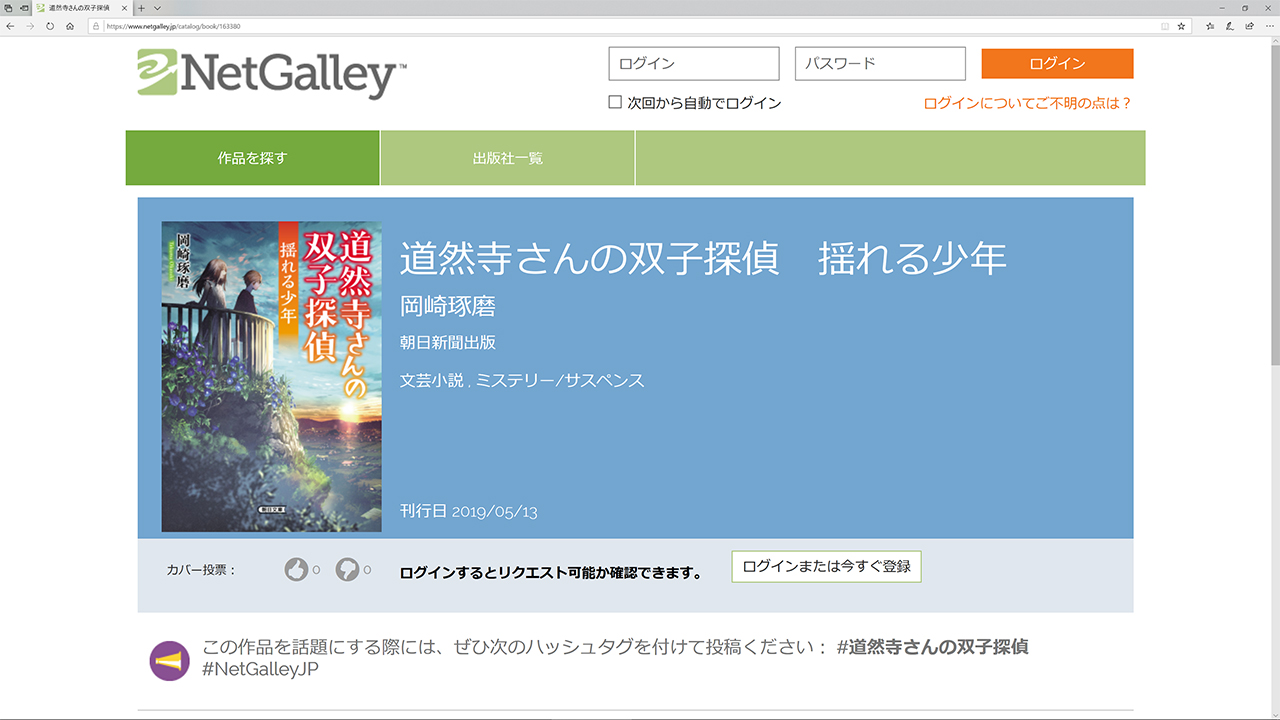Open the 作品を探す navigation tab
The width and height of the screenshot is (1280, 720).
pyautogui.click(x=252, y=158)
